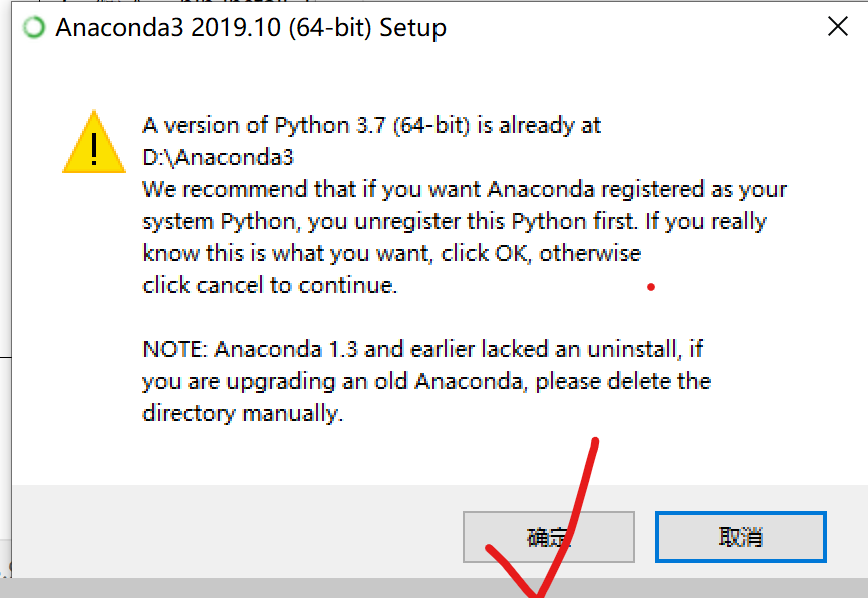868x598 pixels.
Task: Click the 'you are upgrading an old Anaconda' line
Action: (x=426, y=381)
